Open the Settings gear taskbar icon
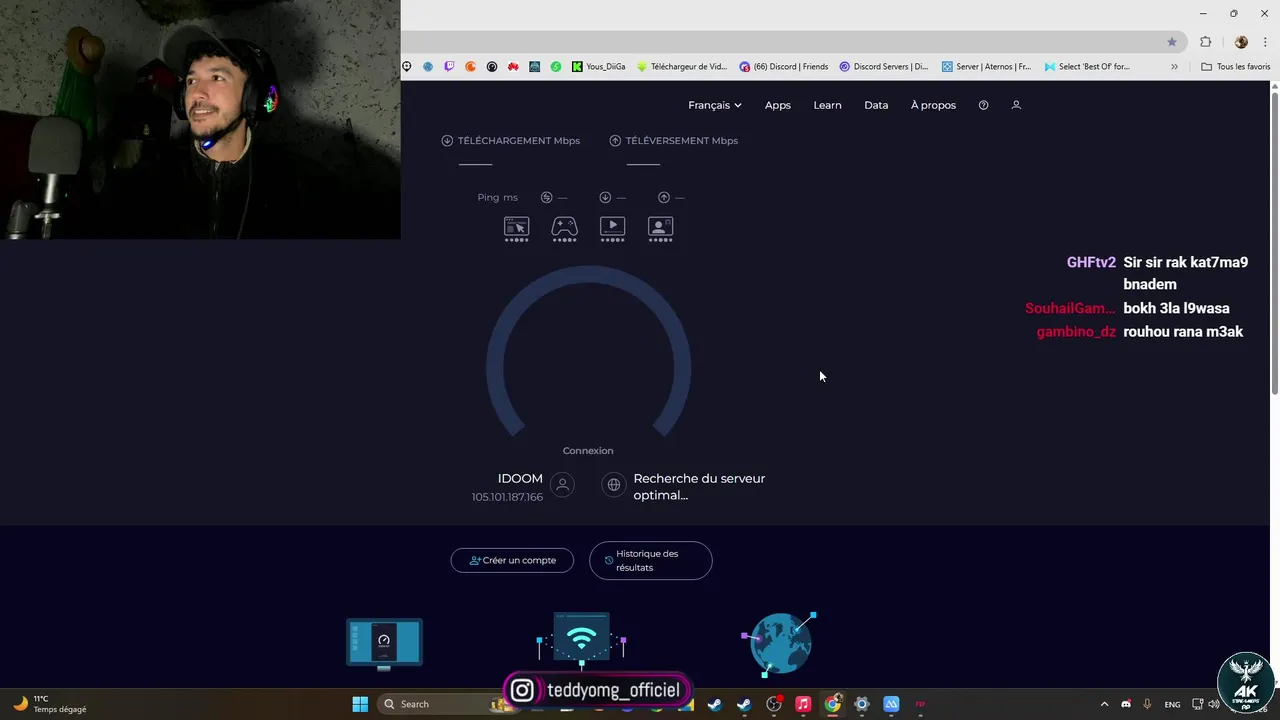Viewport: 1280px width, 720px height. point(862,704)
